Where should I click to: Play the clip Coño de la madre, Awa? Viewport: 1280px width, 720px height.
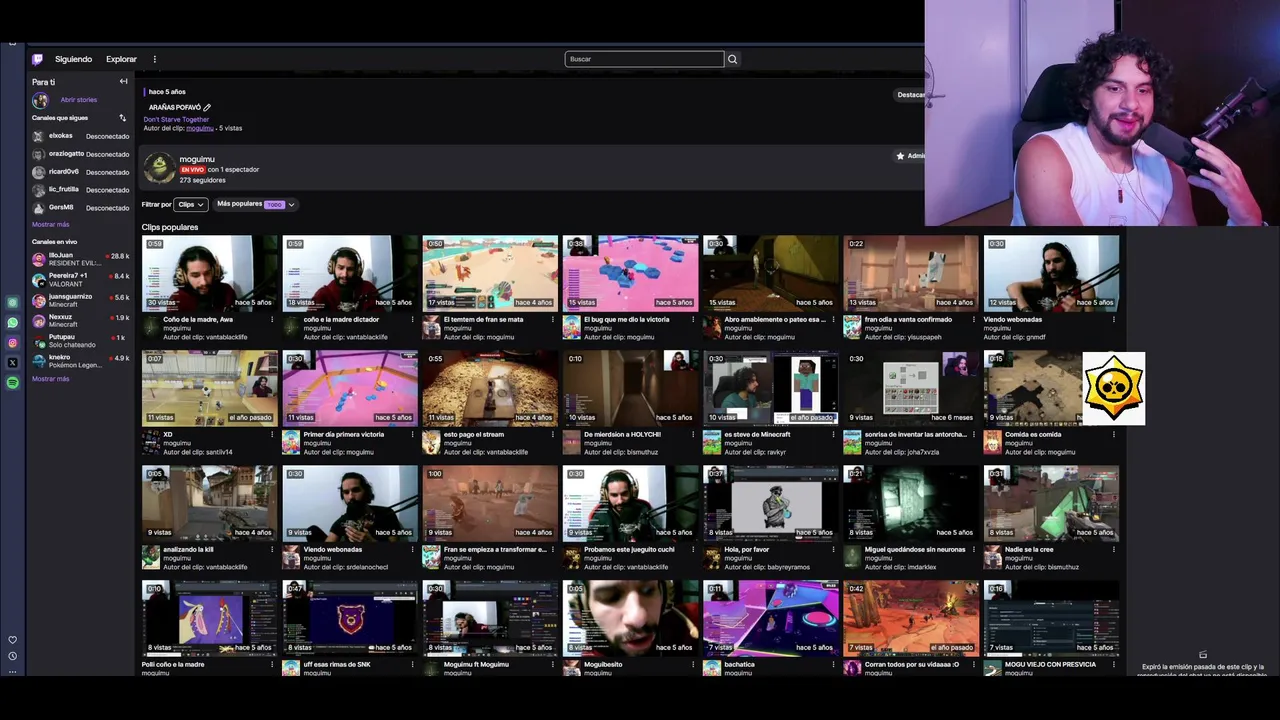[x=209, y=273]
